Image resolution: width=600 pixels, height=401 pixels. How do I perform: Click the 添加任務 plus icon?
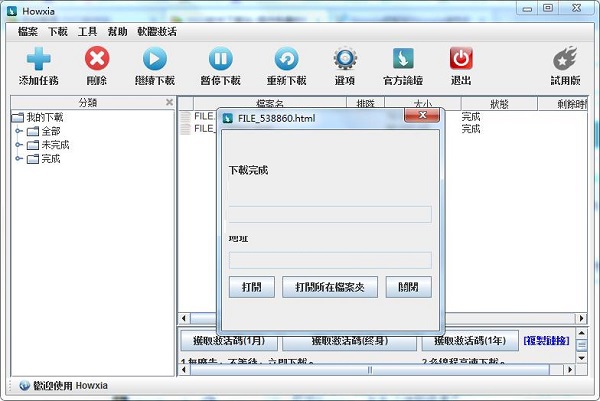(39, 59)
